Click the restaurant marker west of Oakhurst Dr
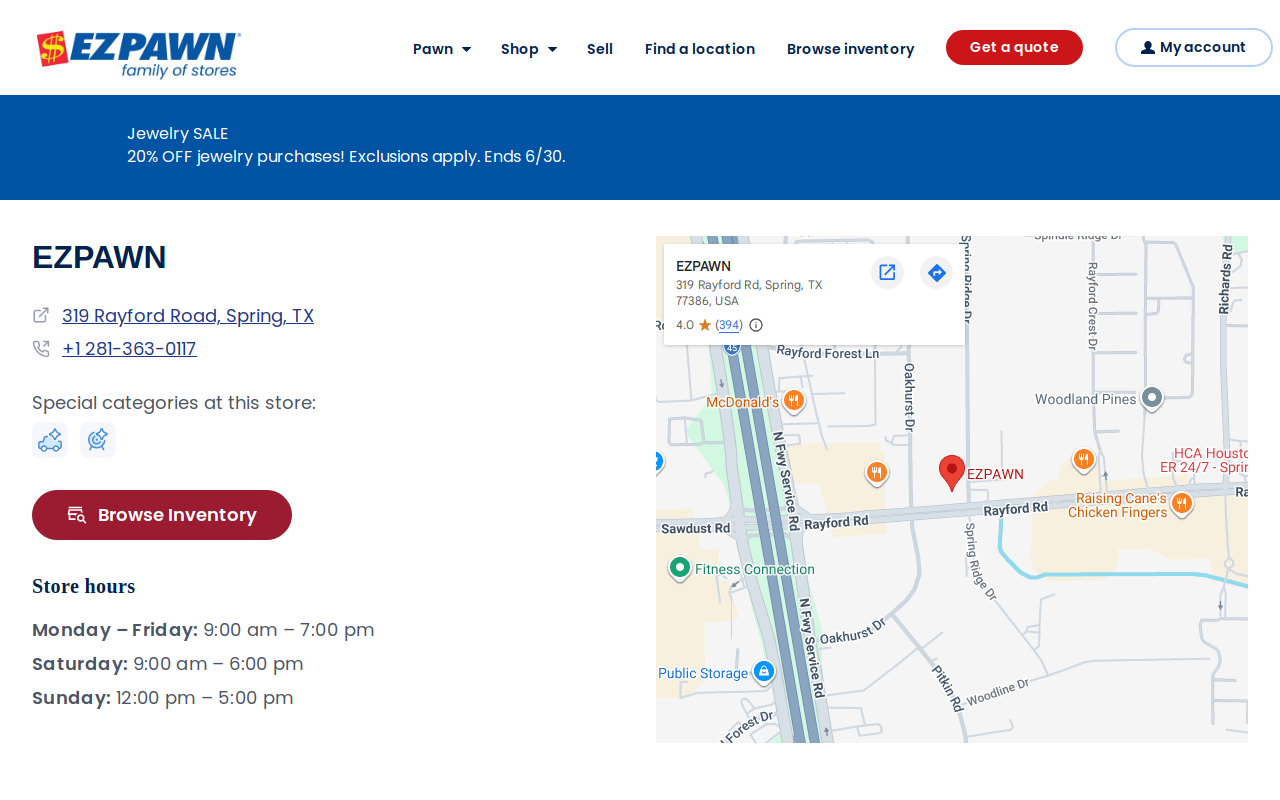1280x800 pixels. (877, 472)
